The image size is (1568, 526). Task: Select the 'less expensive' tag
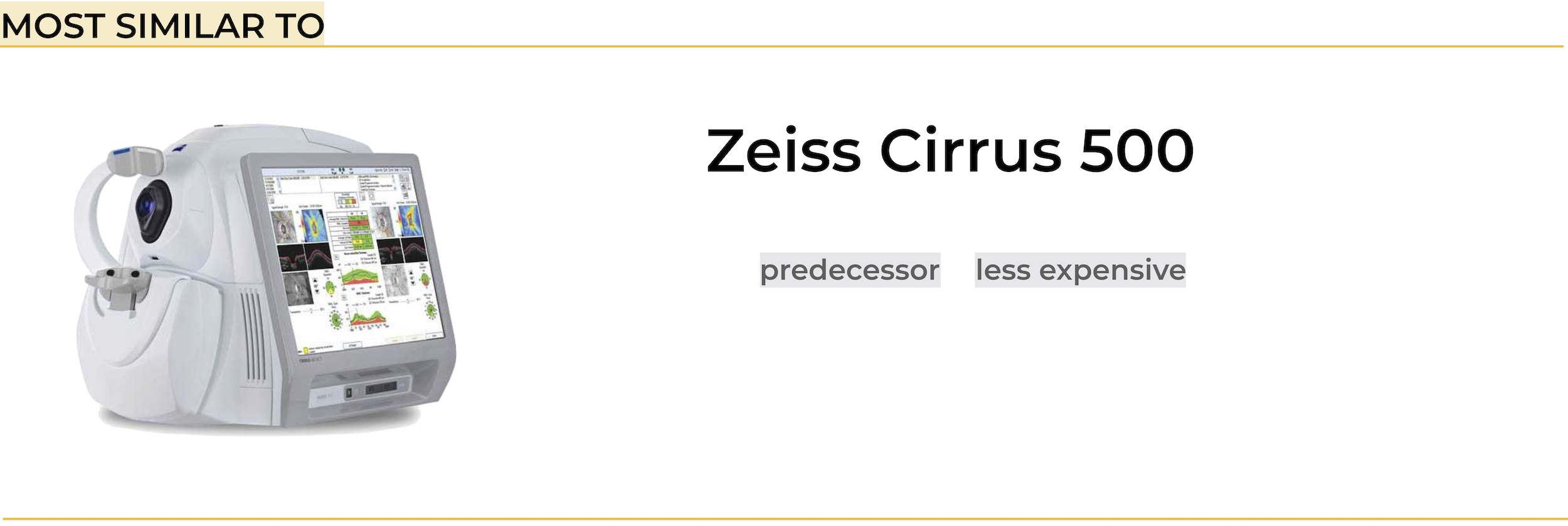pos(1080,270)
